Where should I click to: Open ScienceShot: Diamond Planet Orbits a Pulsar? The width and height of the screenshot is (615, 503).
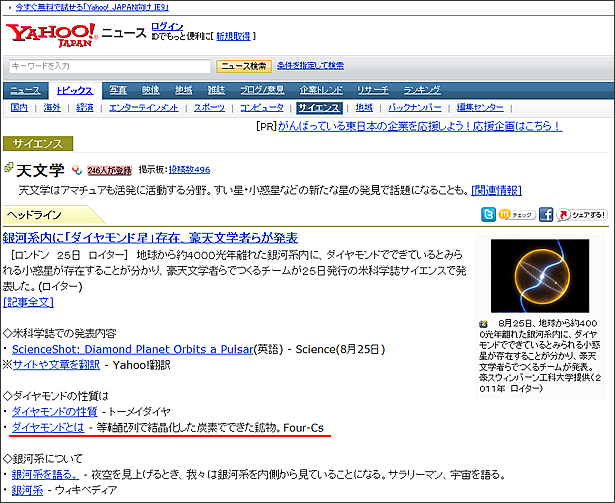133,349
